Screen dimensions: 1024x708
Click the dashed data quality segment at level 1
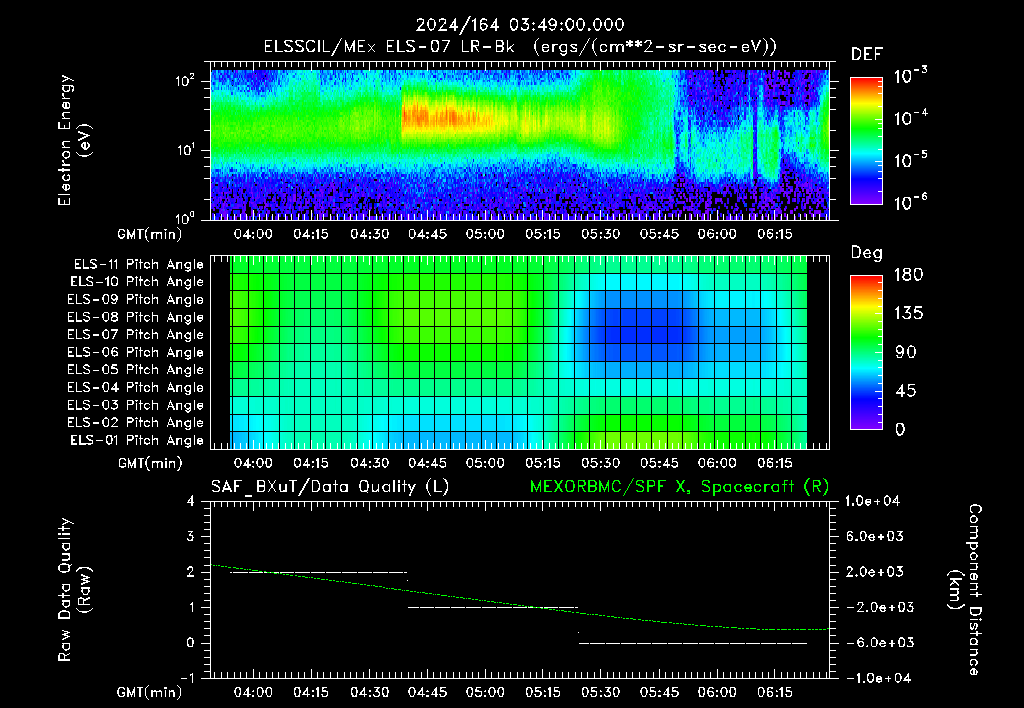click(493, 607)
